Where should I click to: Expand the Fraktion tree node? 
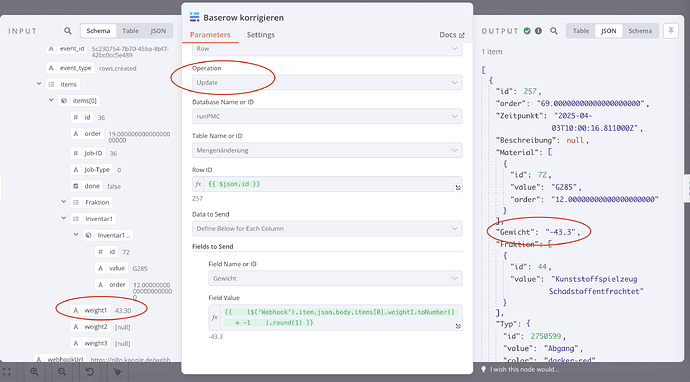[64, 202]
